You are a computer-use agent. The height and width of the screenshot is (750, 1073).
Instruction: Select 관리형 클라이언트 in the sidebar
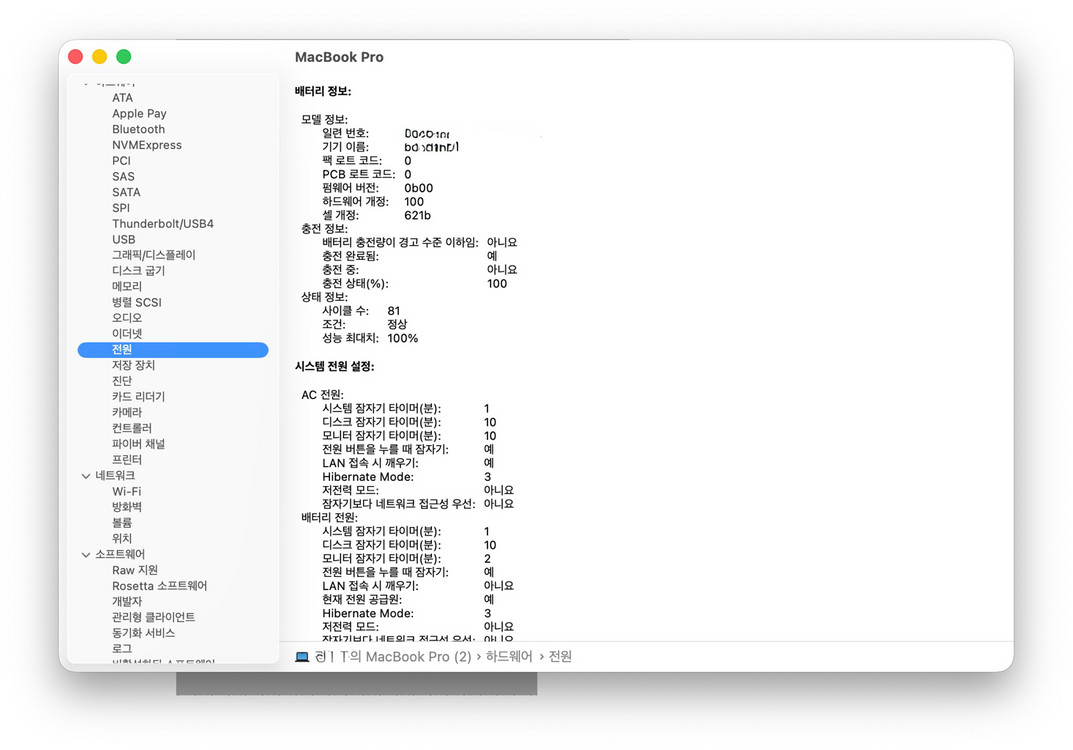(153, 617)
